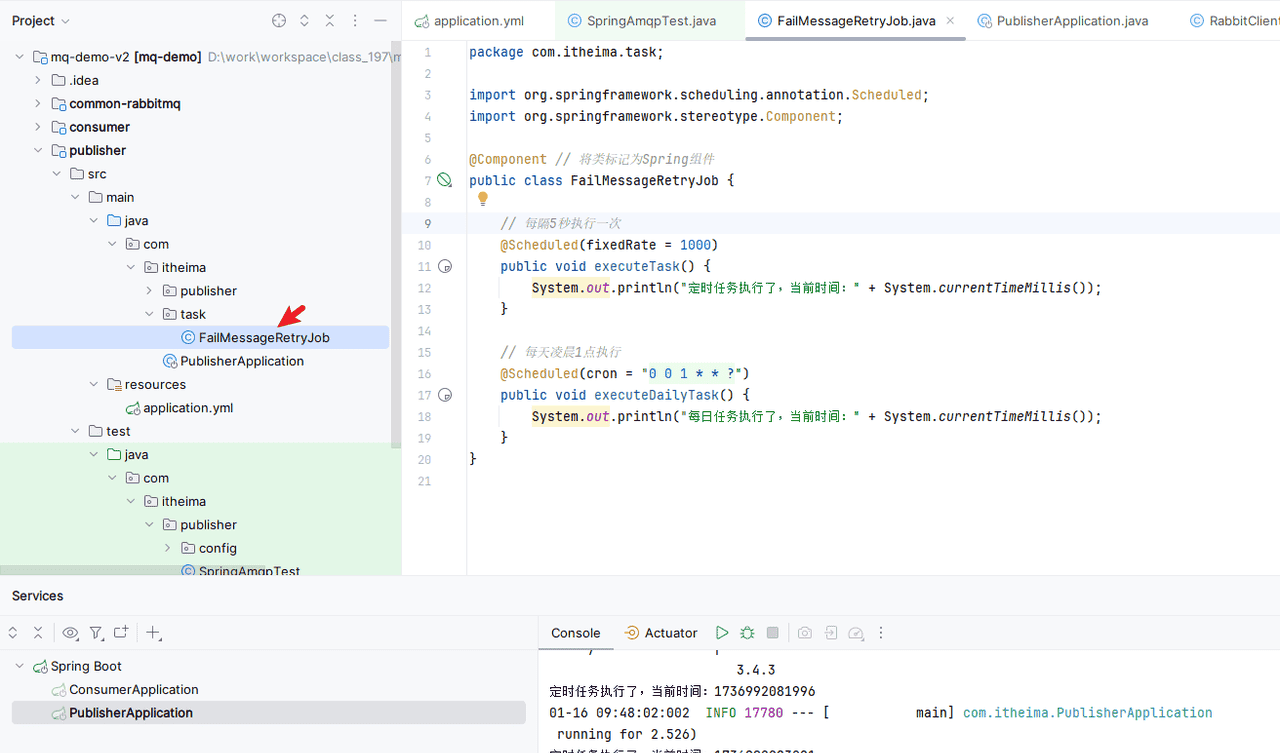Viewport: 1280px width, 753px height.
Task: Open application.yml from the resources folder
Action: (187, 408)
